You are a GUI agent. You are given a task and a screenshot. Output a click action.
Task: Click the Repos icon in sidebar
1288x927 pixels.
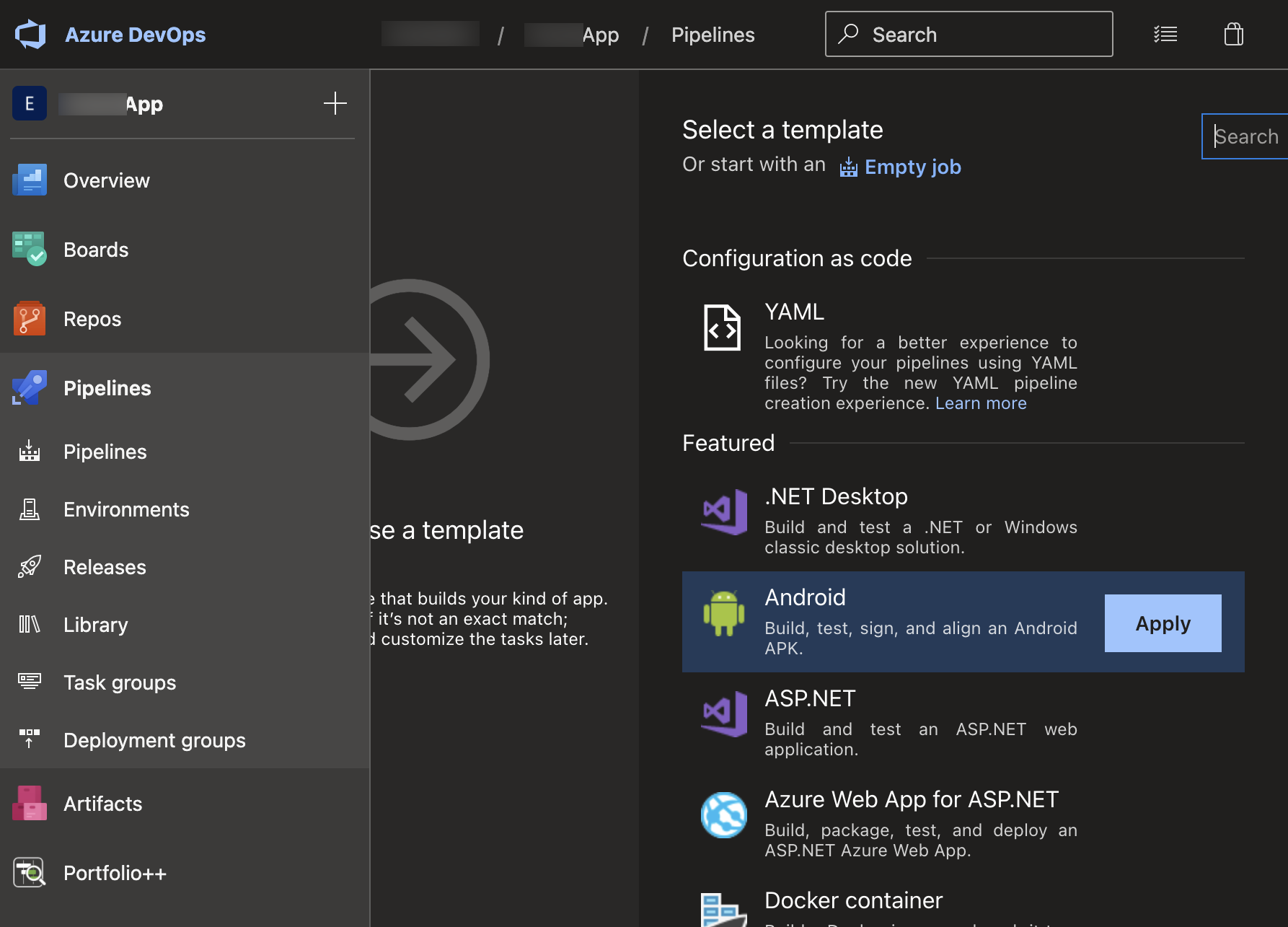[x=30, y=319]
